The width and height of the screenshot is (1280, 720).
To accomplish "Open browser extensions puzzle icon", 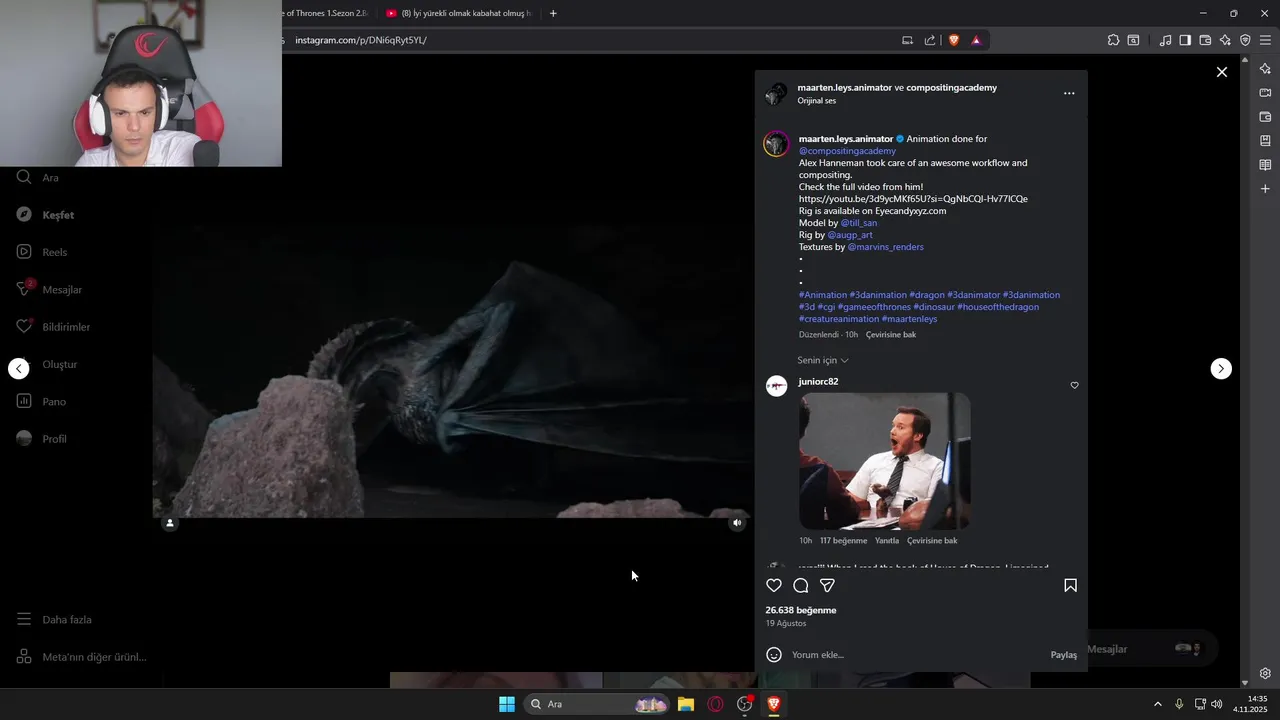I will (x=1113, y=40).
